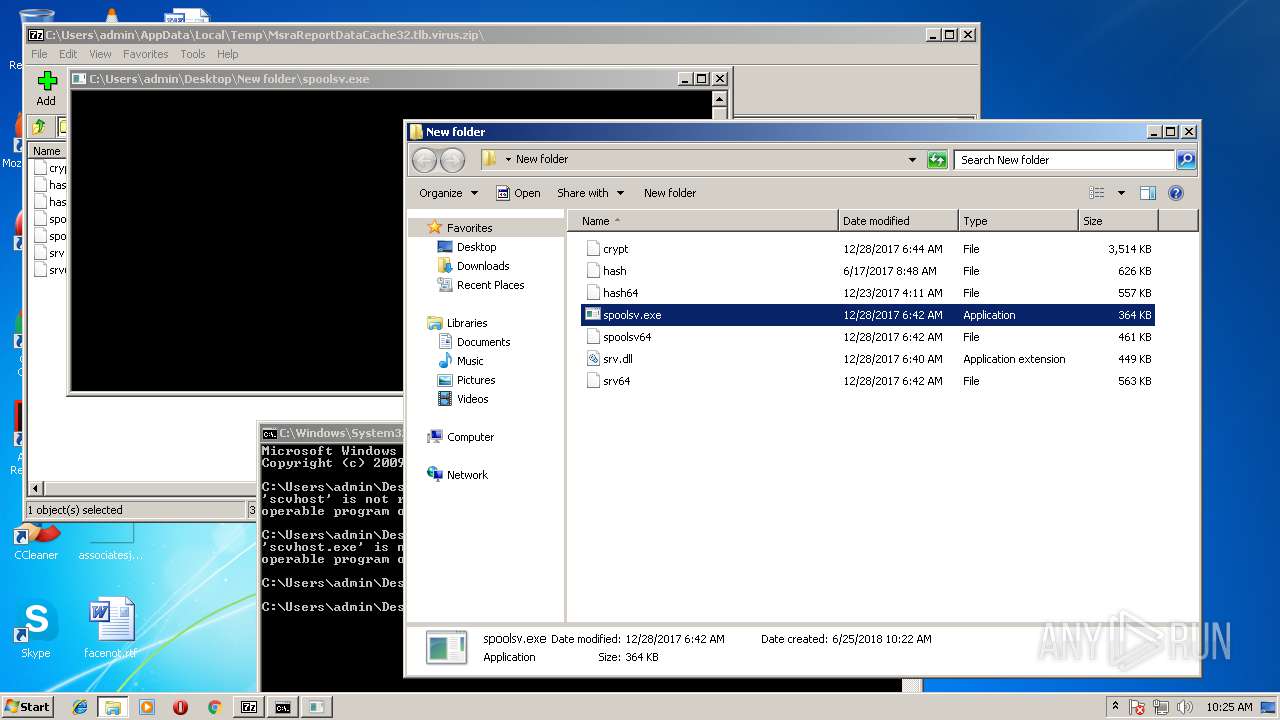The image size is (1280, 720).
Task: Open the 7-Zip Edit menu
Action: pos(68,54)
